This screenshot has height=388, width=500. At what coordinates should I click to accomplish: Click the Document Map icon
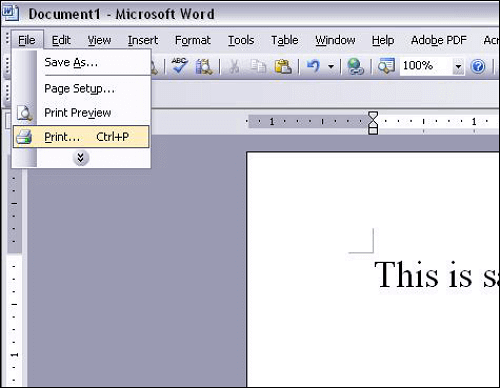(386, 66)
